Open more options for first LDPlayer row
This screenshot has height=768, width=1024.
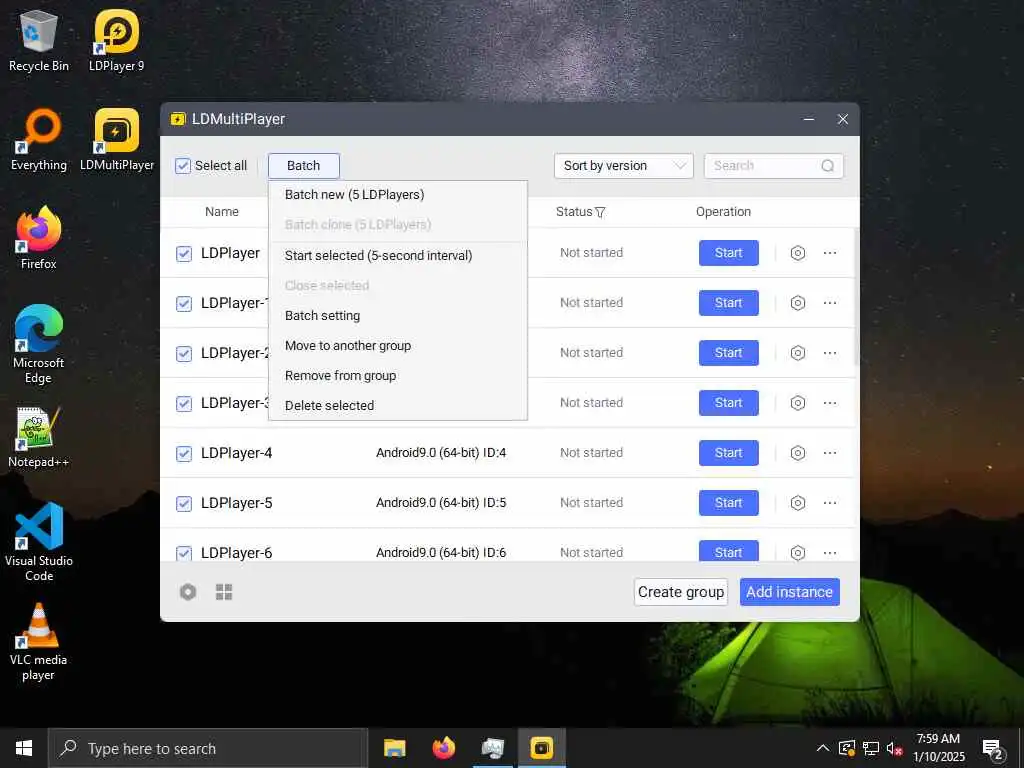[830, 253]
